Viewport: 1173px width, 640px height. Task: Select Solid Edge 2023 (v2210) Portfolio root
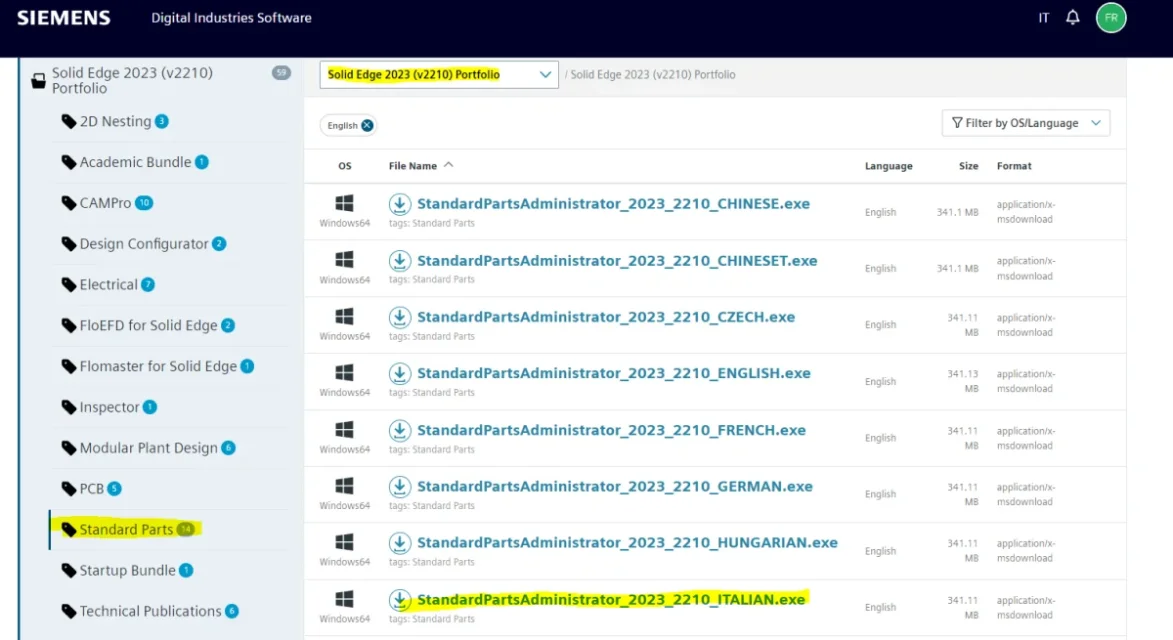[x=132, y=80]
